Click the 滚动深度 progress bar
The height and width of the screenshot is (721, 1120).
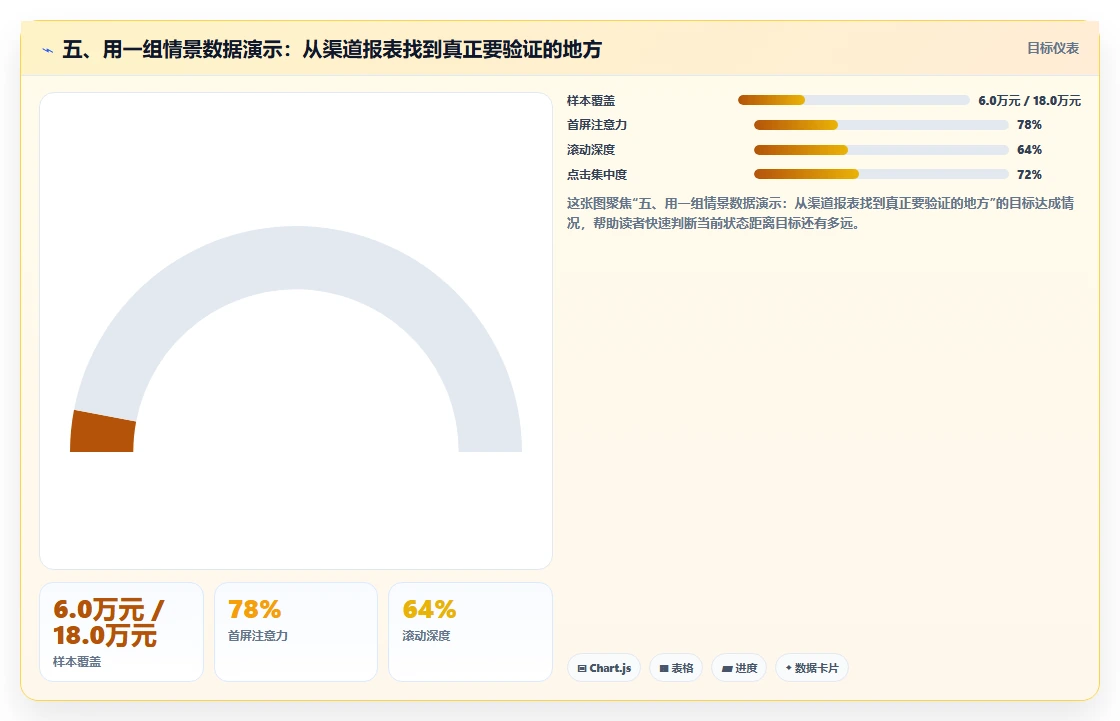click(x=881, y=150)
